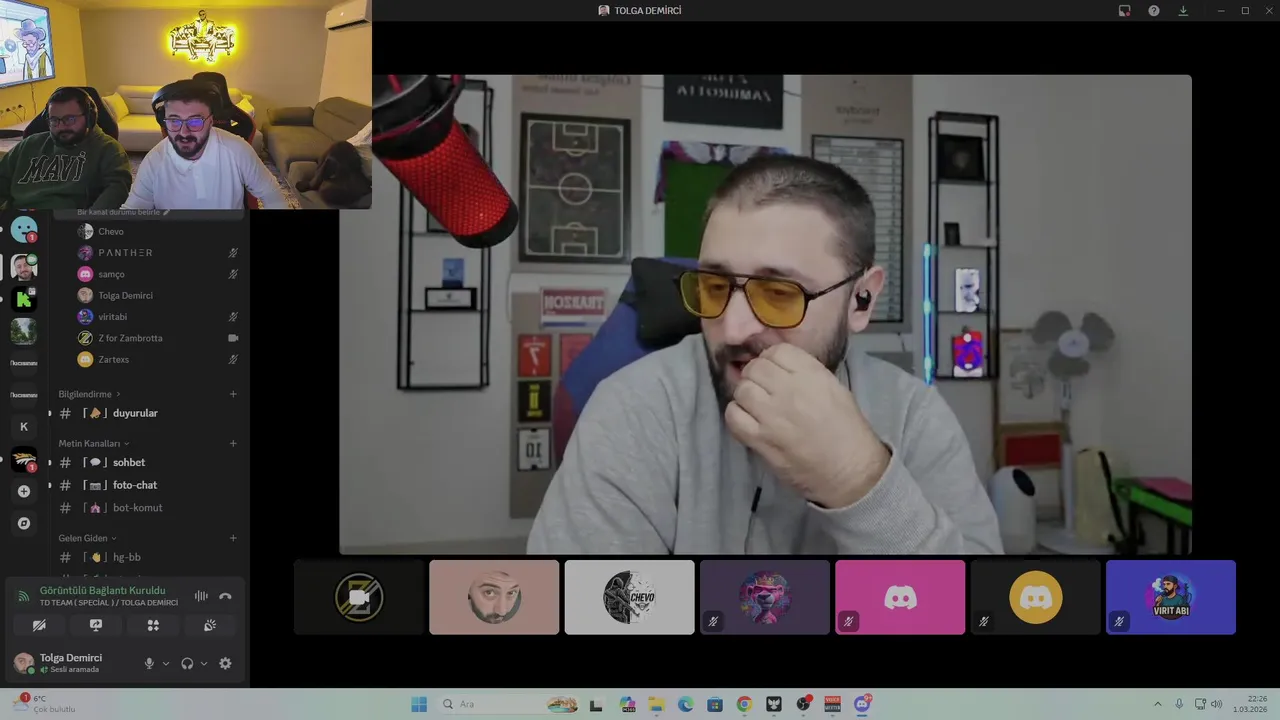Open the letter K server in sidebar
Screen dimensions: 1280x720
24,426
